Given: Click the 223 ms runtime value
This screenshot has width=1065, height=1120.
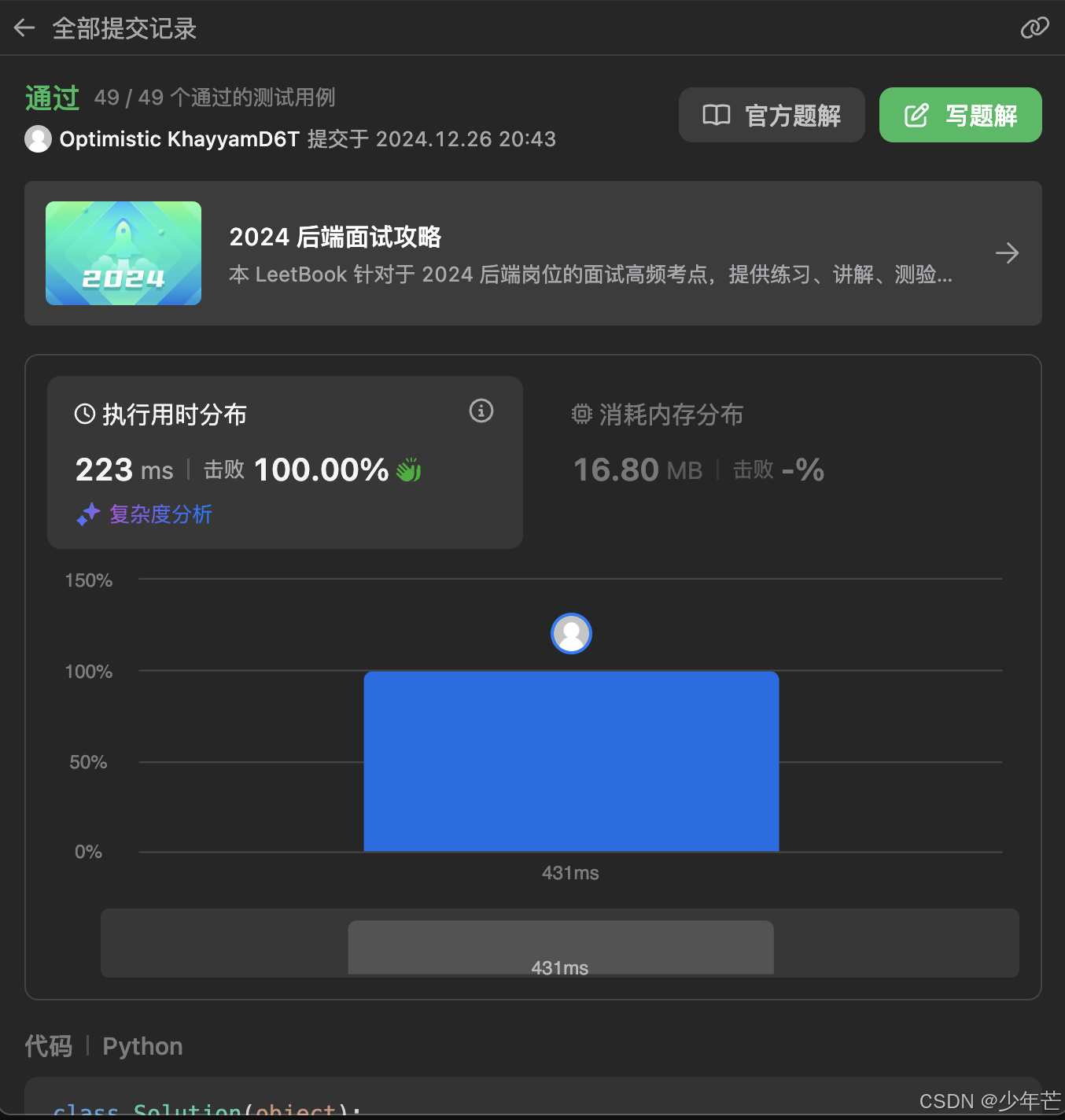Looking at the screenshot, I should coord(124,470).
